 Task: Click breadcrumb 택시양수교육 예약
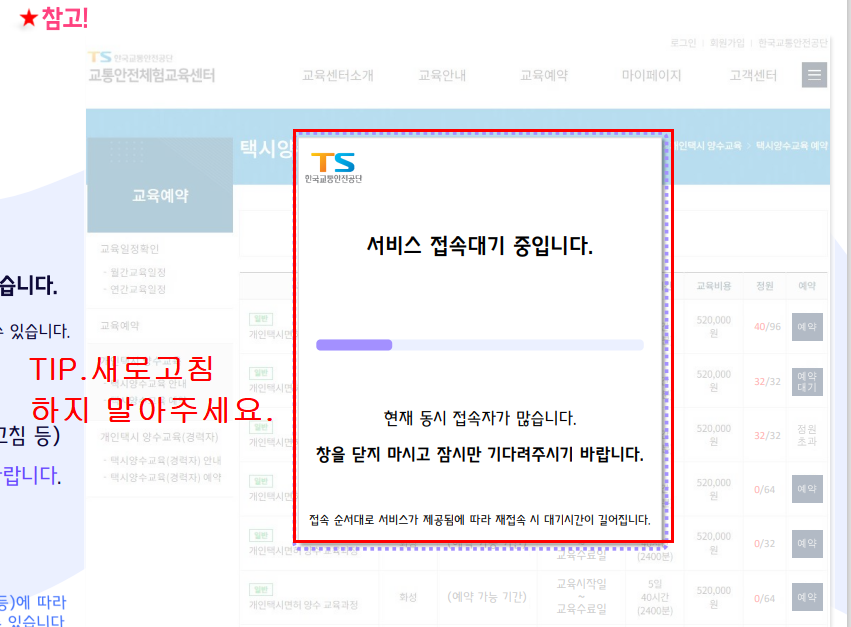pyautogui.click(x=792, y=145)
